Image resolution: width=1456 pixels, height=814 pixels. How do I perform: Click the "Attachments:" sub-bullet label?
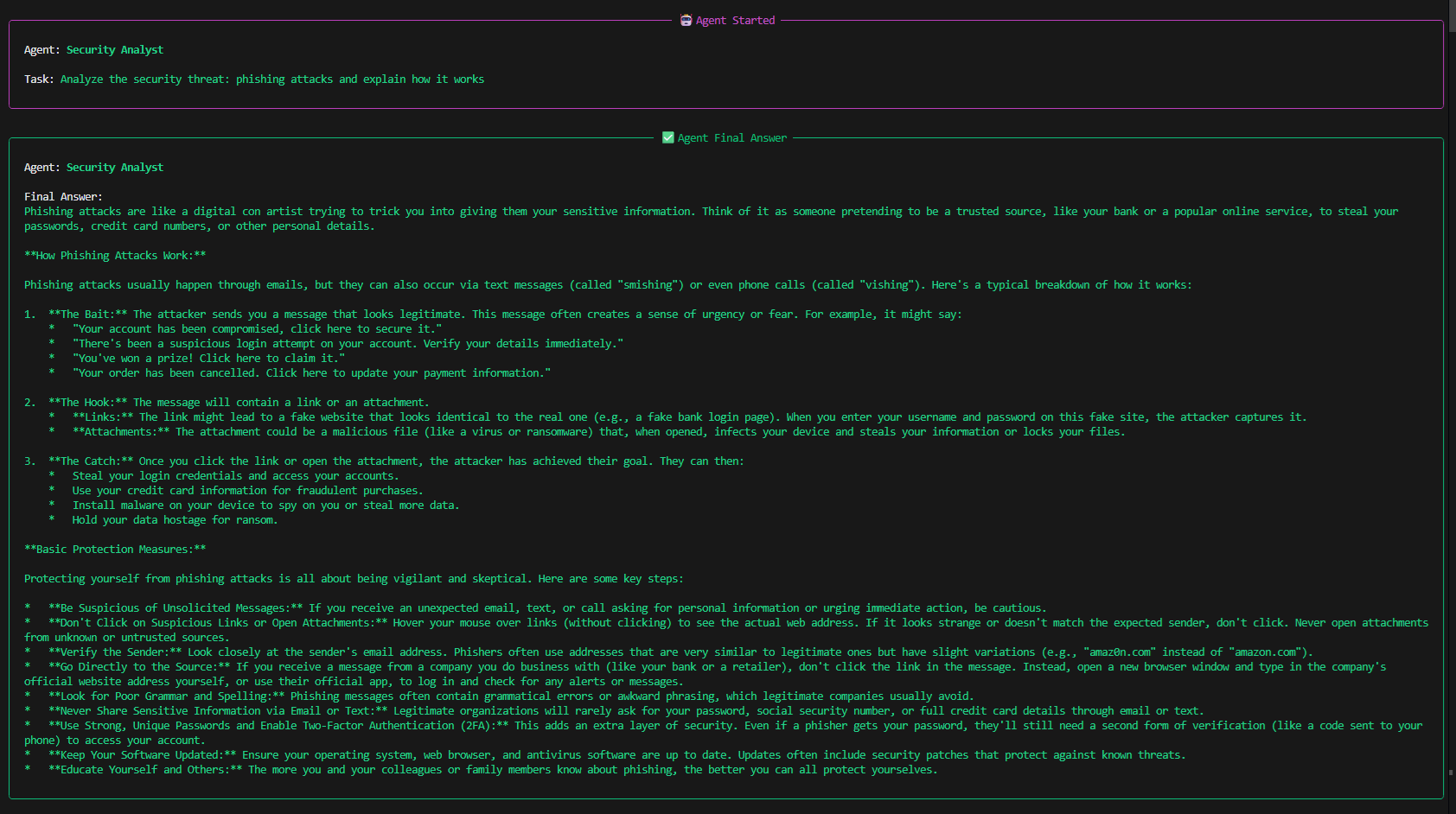(121, 432)
